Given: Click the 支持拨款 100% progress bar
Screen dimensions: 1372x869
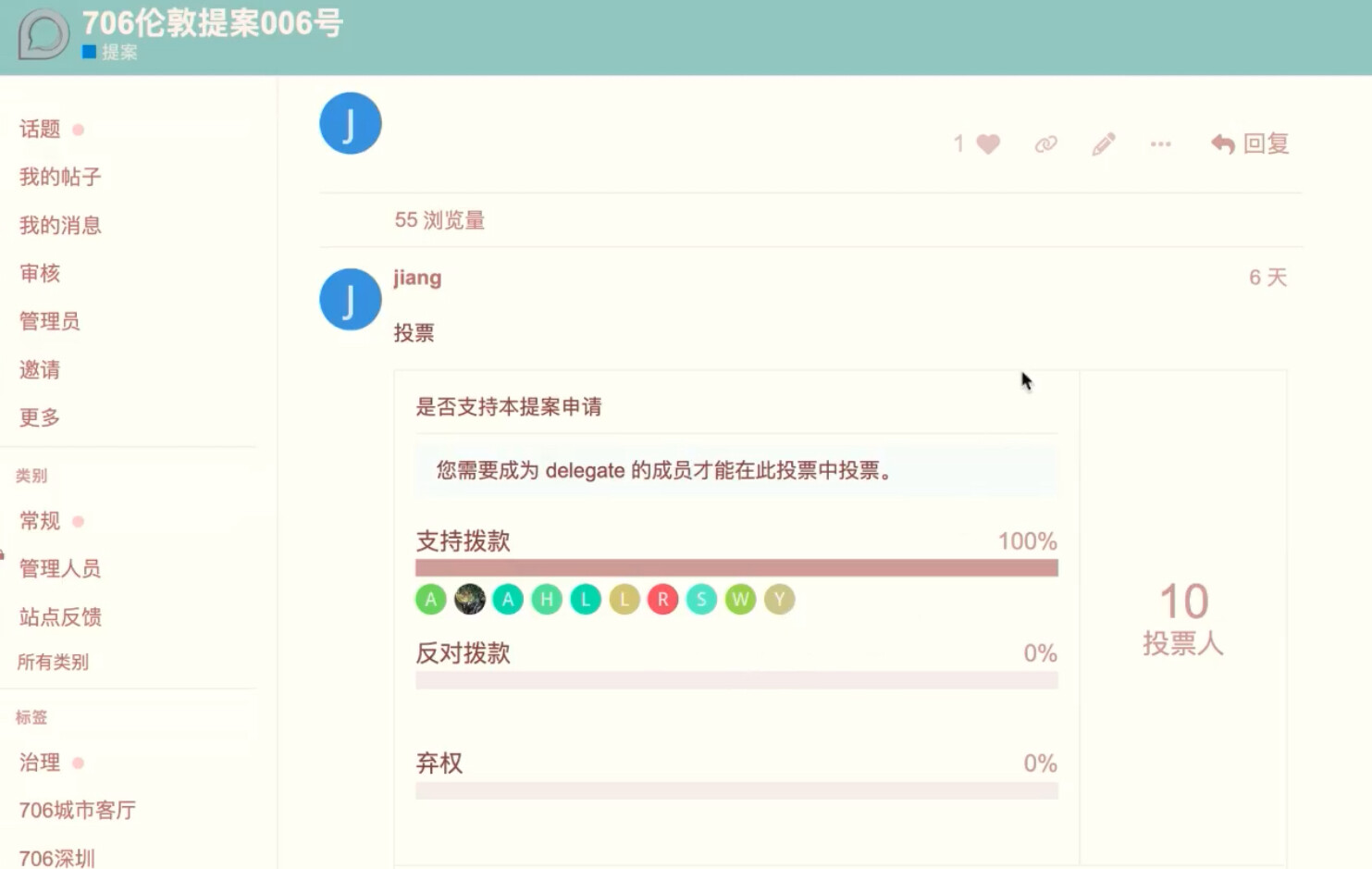Looking at the screenshot, I should click(736, 567).
